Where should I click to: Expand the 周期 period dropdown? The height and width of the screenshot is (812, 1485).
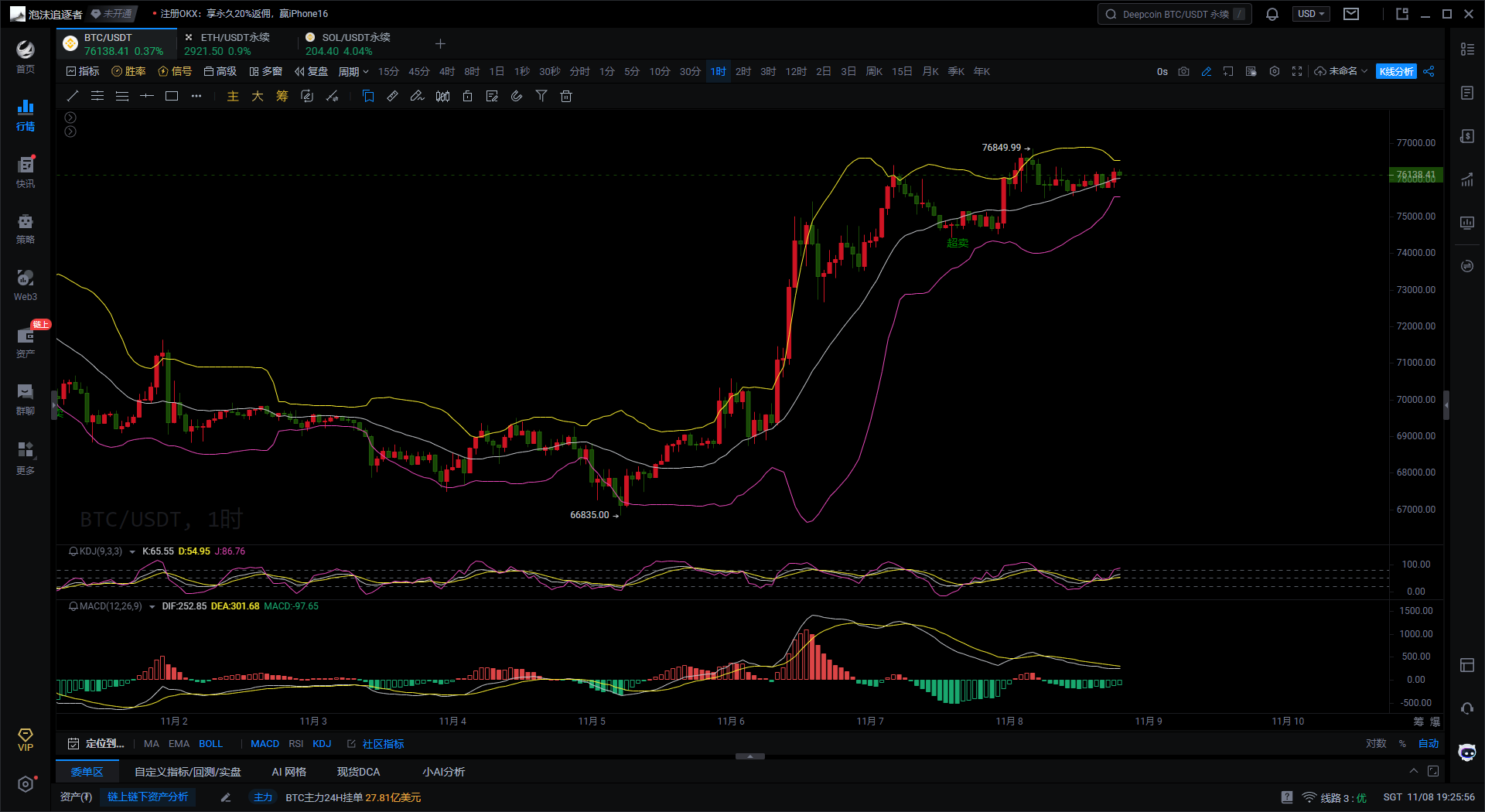353,71
